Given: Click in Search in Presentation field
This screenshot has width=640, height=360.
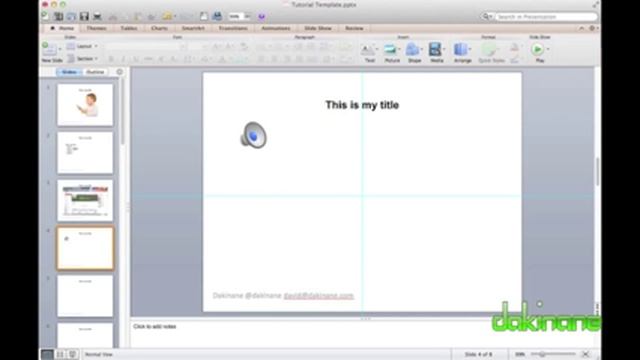Looking at the screenshot, I should [x=546, y=17].
